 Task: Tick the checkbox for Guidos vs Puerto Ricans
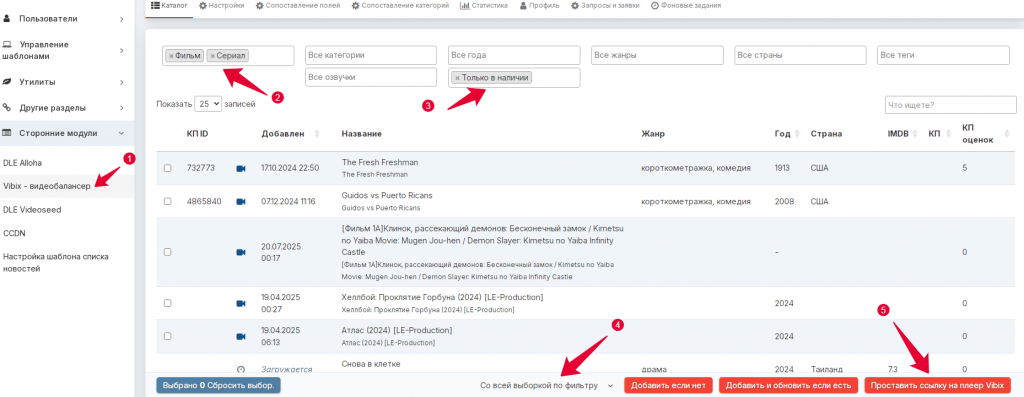168,202
